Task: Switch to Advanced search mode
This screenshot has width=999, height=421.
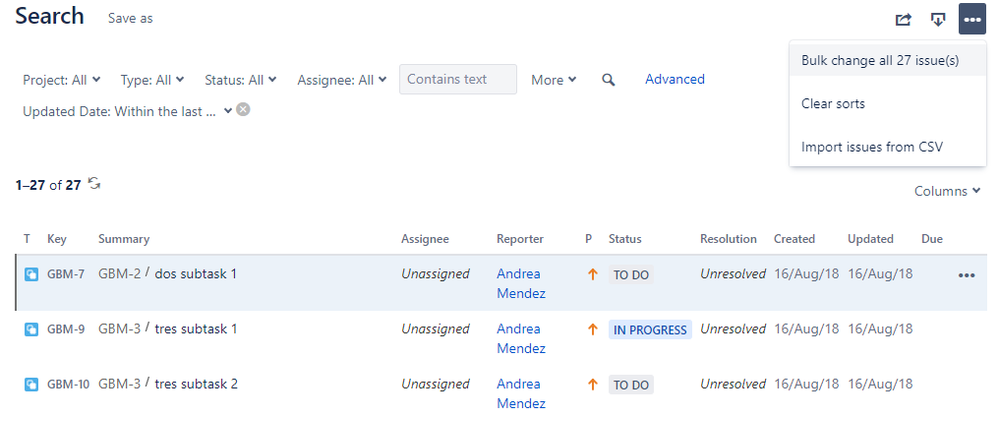Action: [675, 79]
